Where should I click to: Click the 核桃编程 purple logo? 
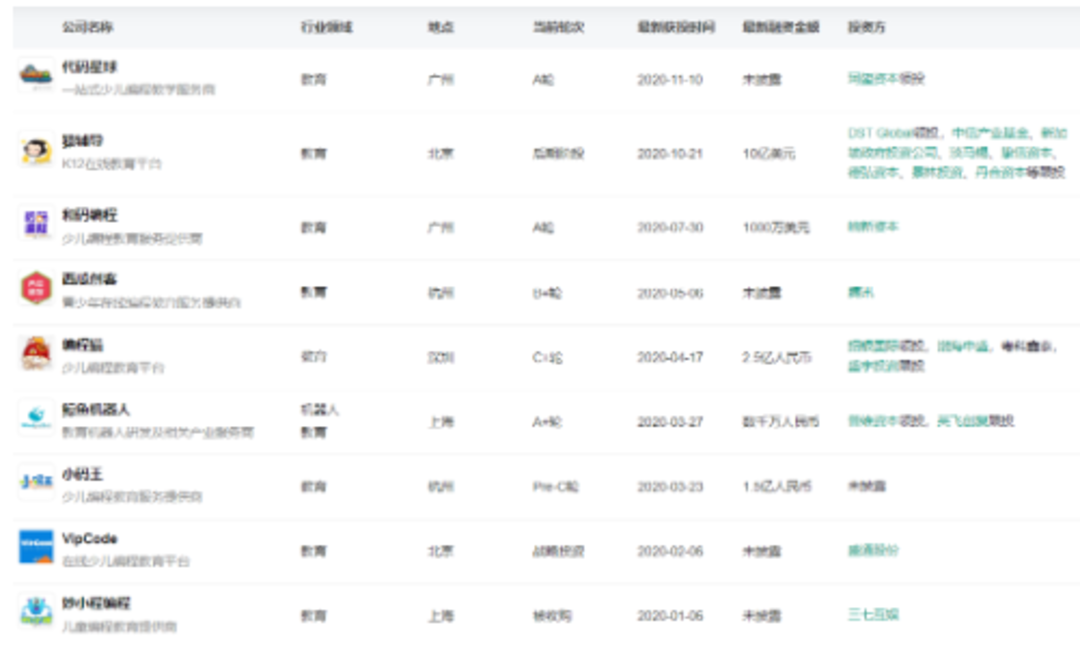[36, 223]
